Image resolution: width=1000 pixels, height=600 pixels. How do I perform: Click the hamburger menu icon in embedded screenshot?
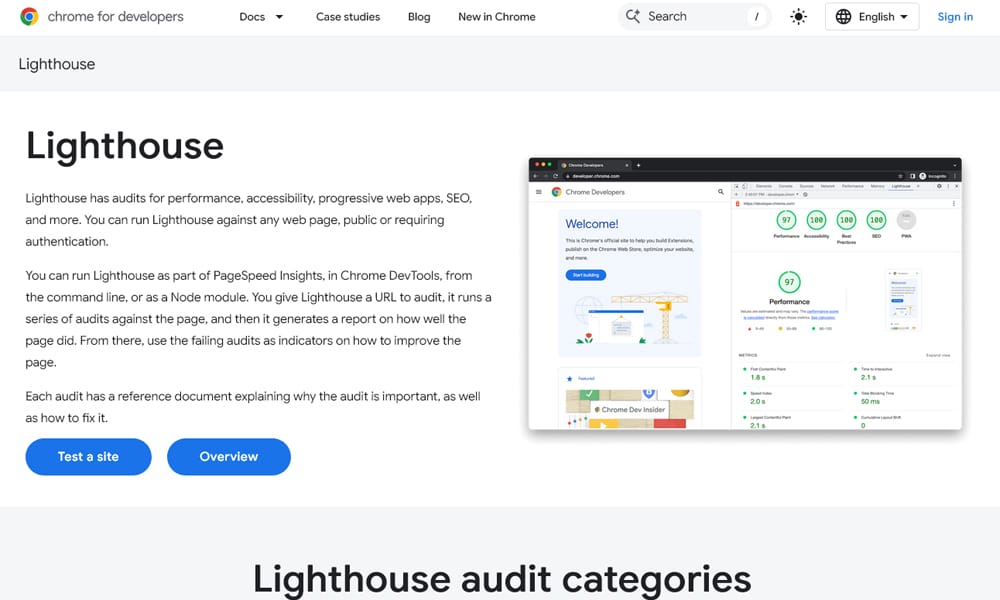pyautogui.click(x=539, y=192)
